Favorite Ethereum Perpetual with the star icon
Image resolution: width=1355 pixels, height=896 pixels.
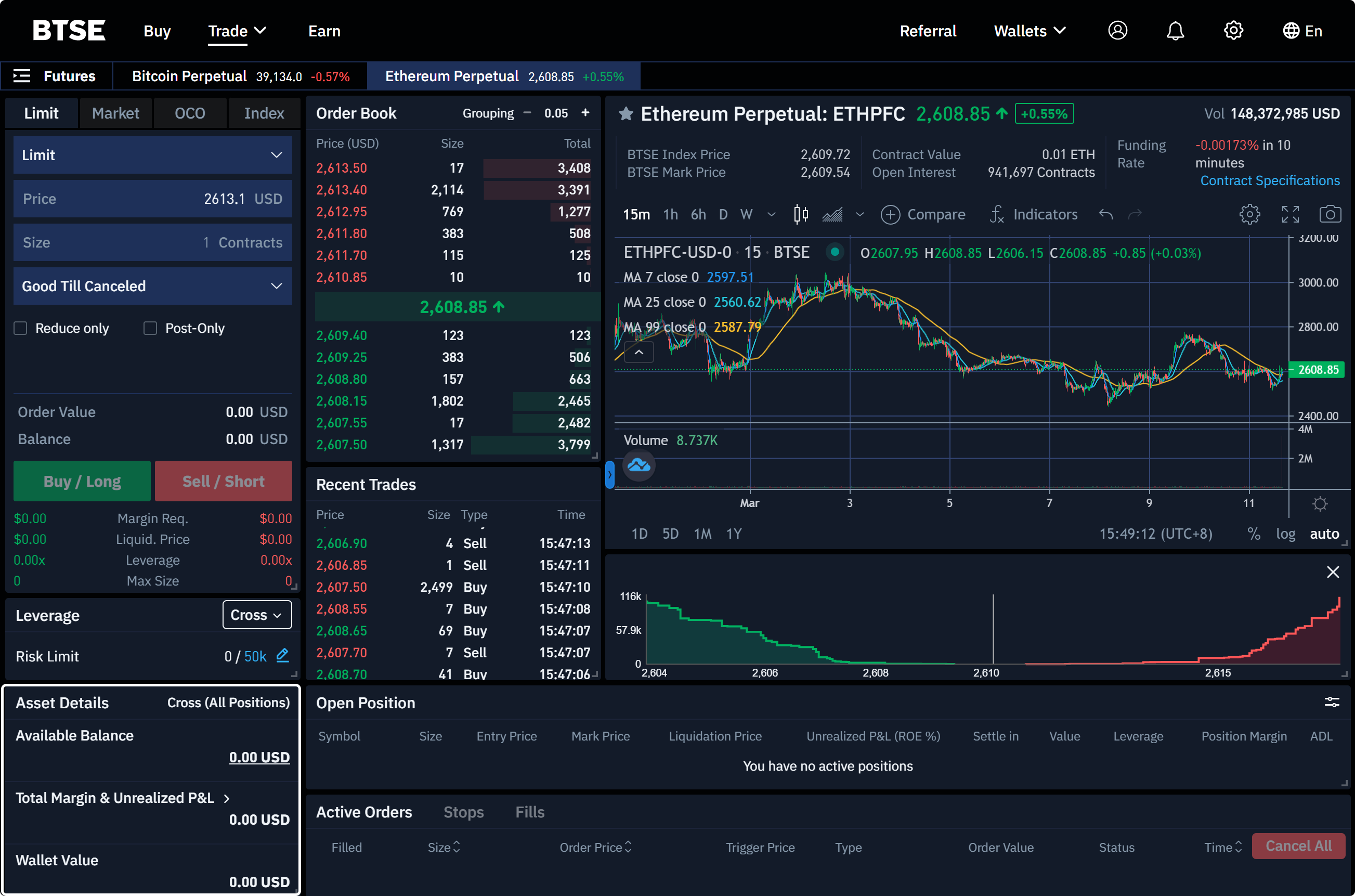[x=626, y=114]
